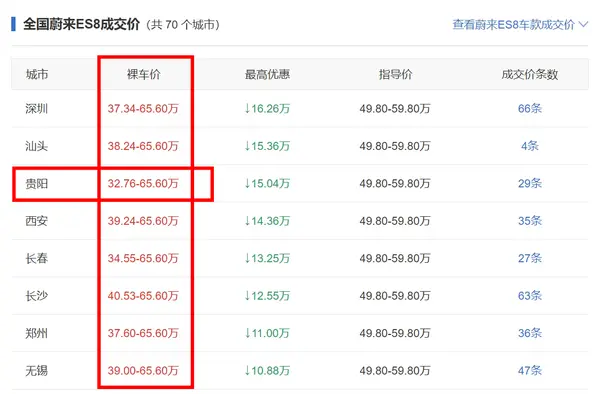The height and width of the screenshot is (394, 600).
Task: Click discount ↓14.36万 in 西安 row
Action: 267,221
